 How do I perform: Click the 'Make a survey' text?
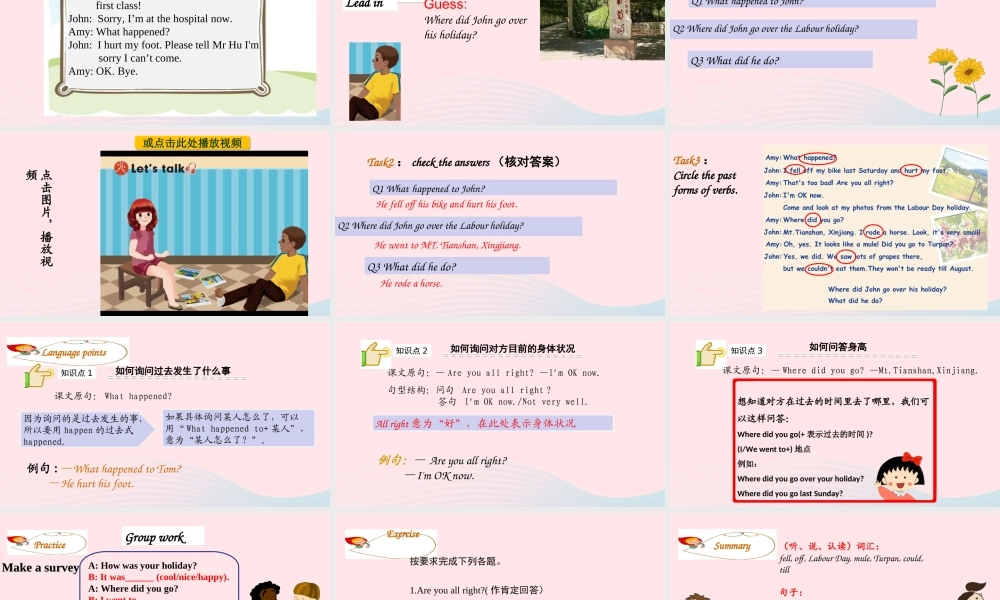[x=40, y=567]
